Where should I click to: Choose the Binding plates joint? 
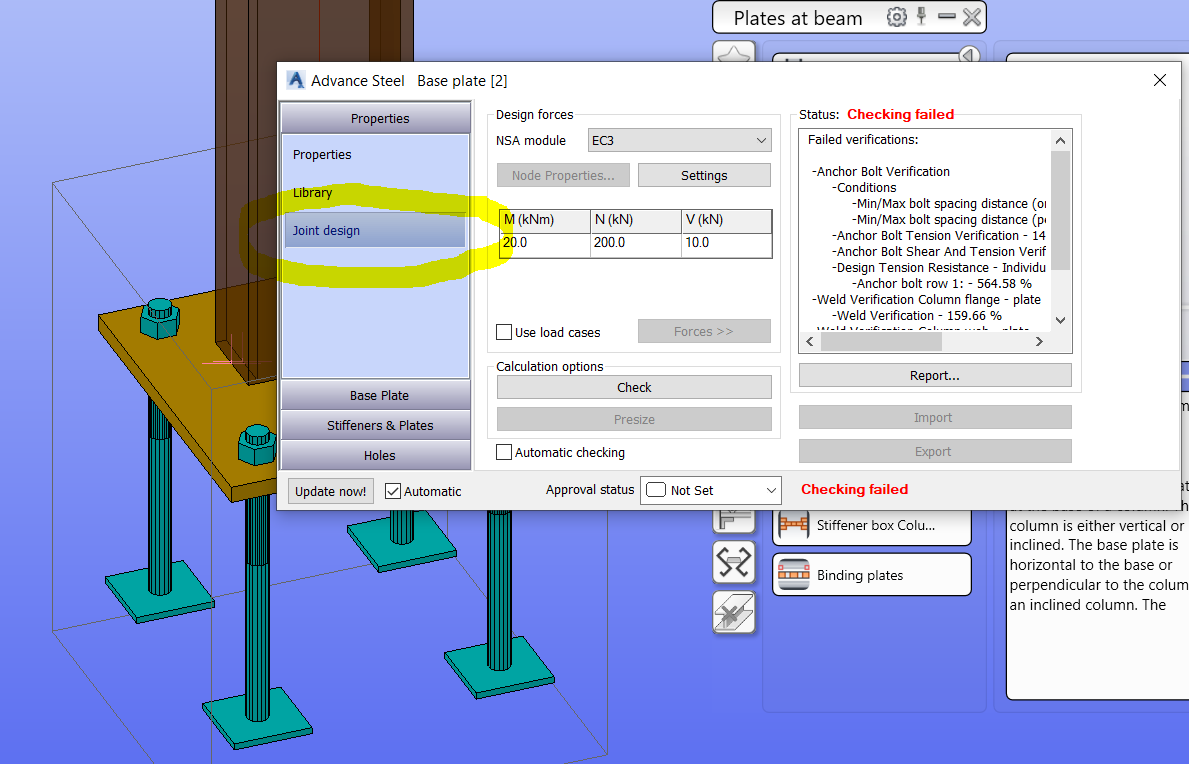pyautogui.click(x=871, y=575)
